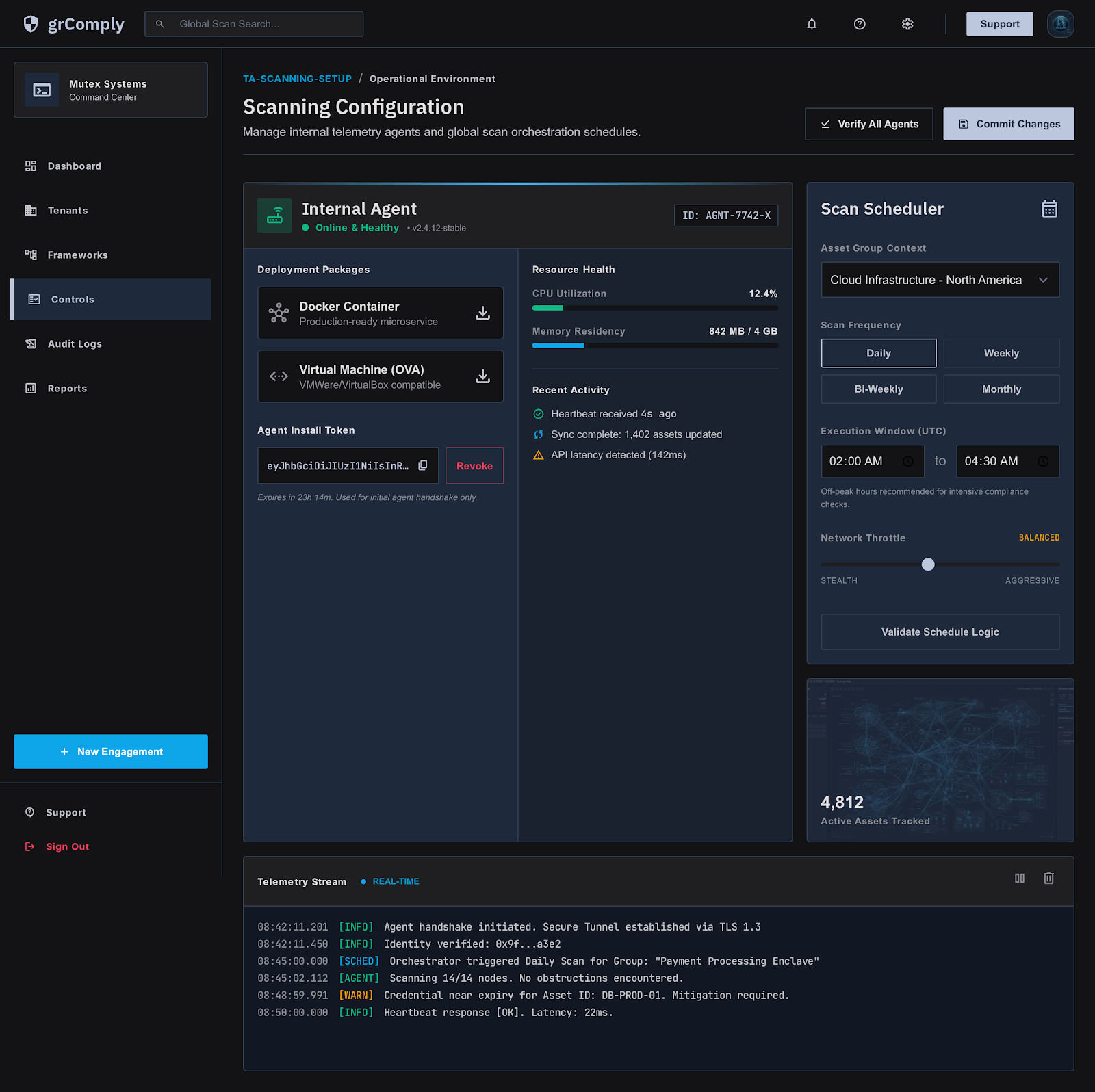Click the BALANCED throttle label
Viewport: 1095px width, 1092px height.
1039,538
